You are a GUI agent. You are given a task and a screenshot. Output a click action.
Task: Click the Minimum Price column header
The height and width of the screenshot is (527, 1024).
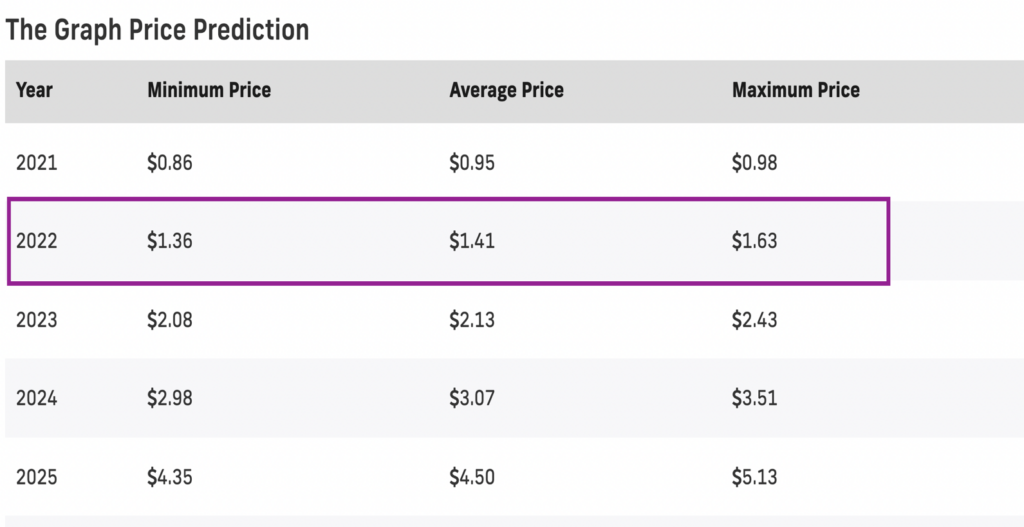(209, 90)
